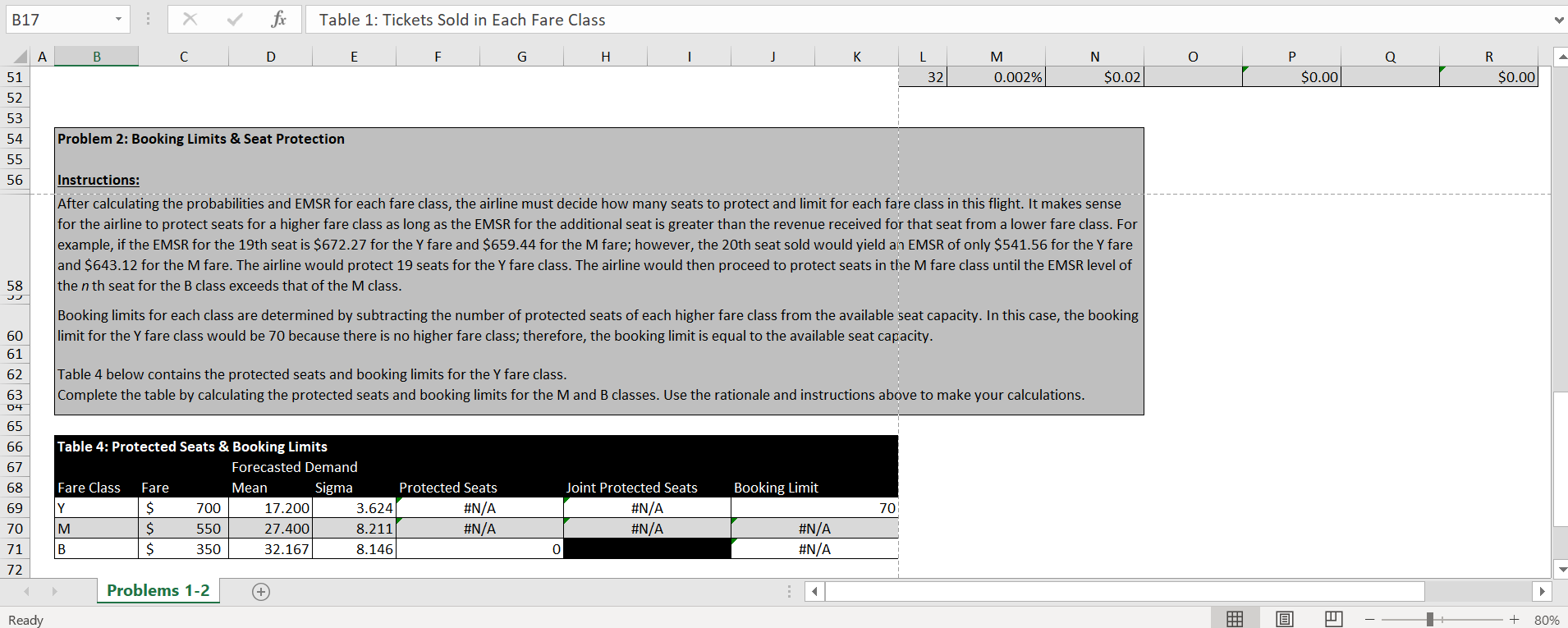The image size is (1568, 628).
Task: Click the 'Forecasted Demand' header cell
Action: tap(295, 467)
